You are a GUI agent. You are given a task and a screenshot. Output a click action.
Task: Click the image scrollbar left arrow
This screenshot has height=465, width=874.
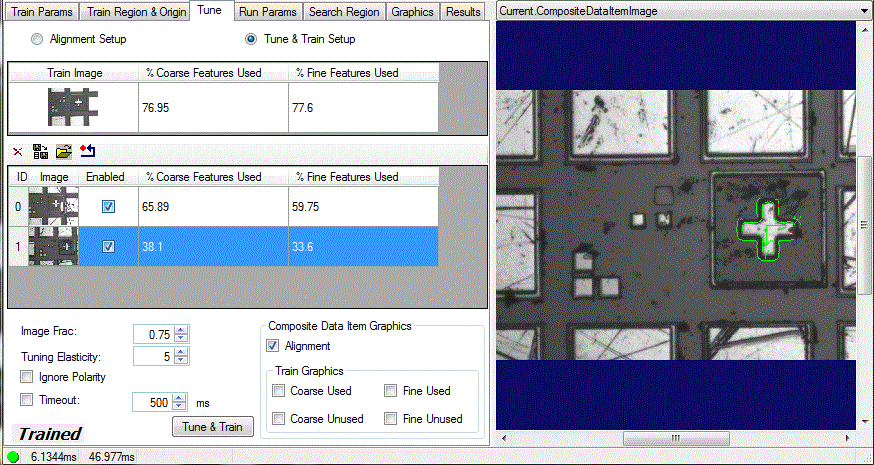[502, 437]
